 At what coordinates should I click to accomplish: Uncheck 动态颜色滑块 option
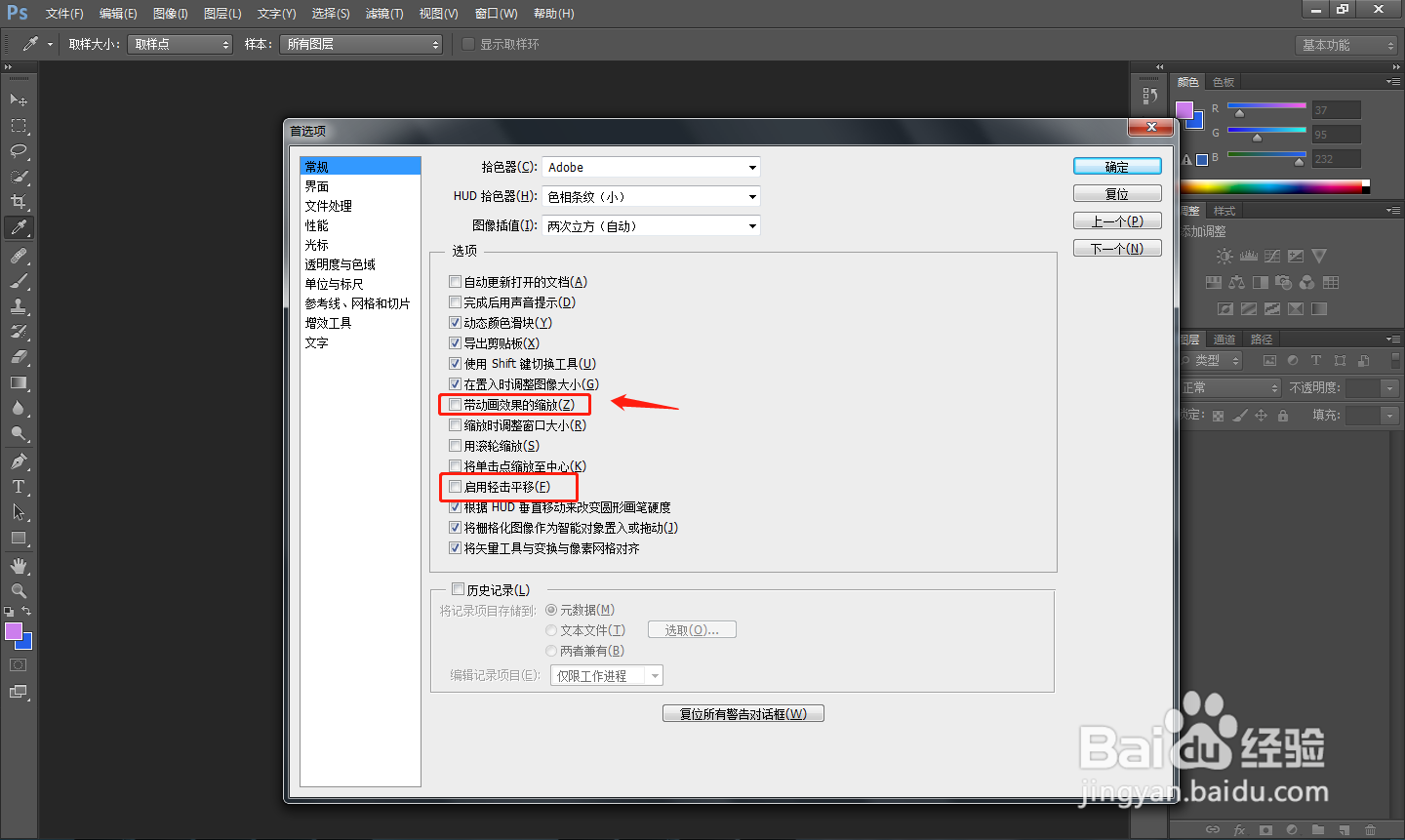(x=455, y=323)
